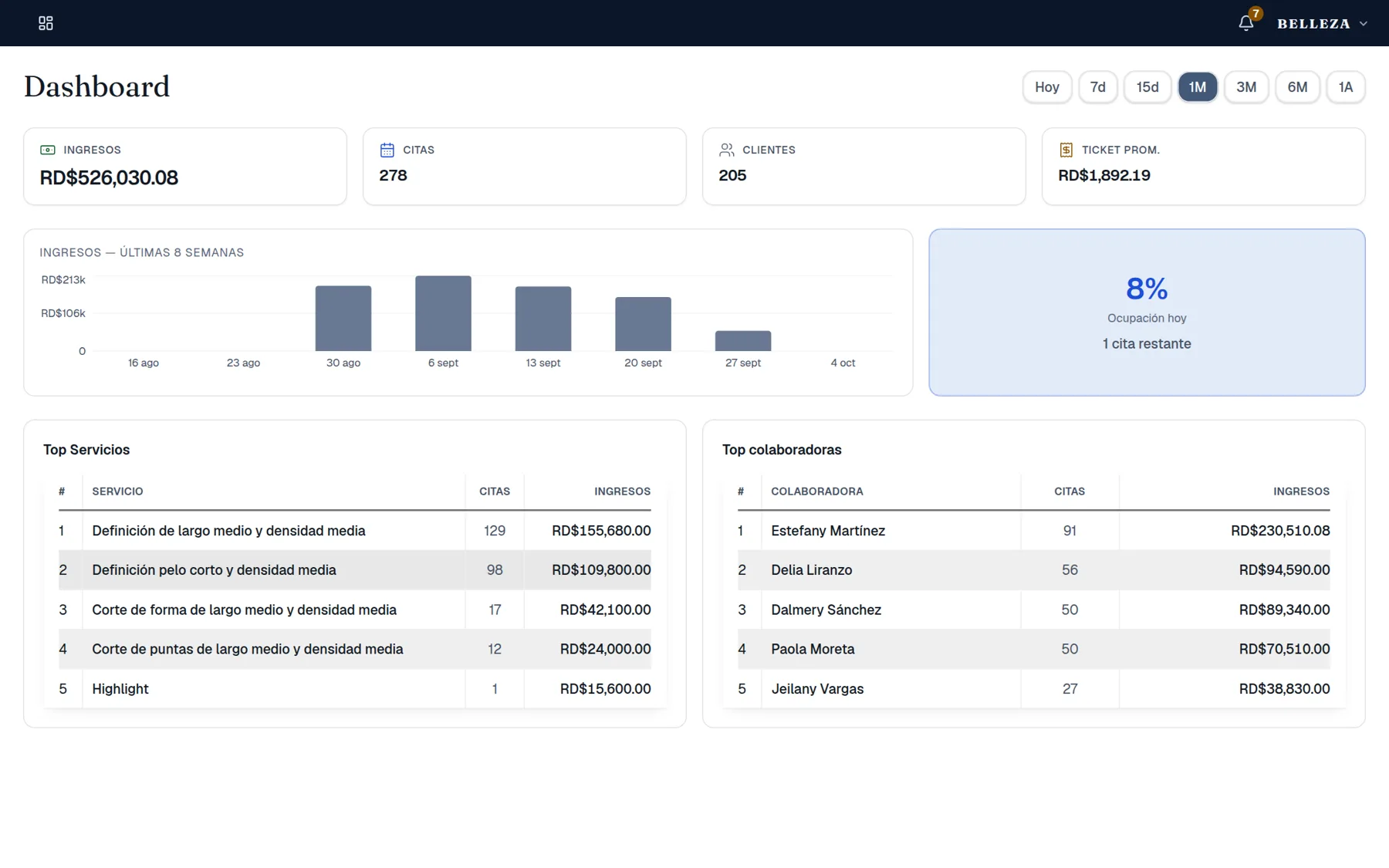Click the RD$155,680.00 income value
This screenshot has height=868, width=1389.
(601, 531)
